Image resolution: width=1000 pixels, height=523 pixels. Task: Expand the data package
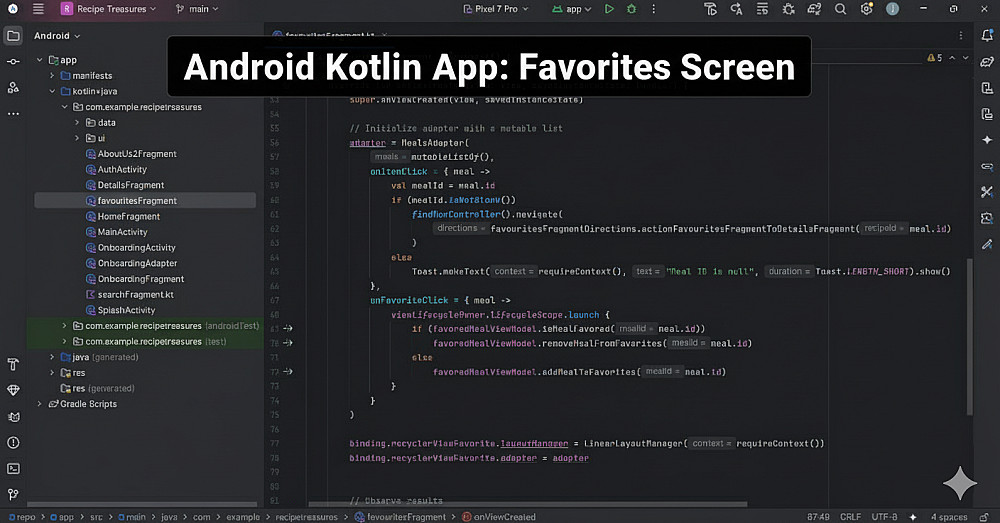point(77,122)
